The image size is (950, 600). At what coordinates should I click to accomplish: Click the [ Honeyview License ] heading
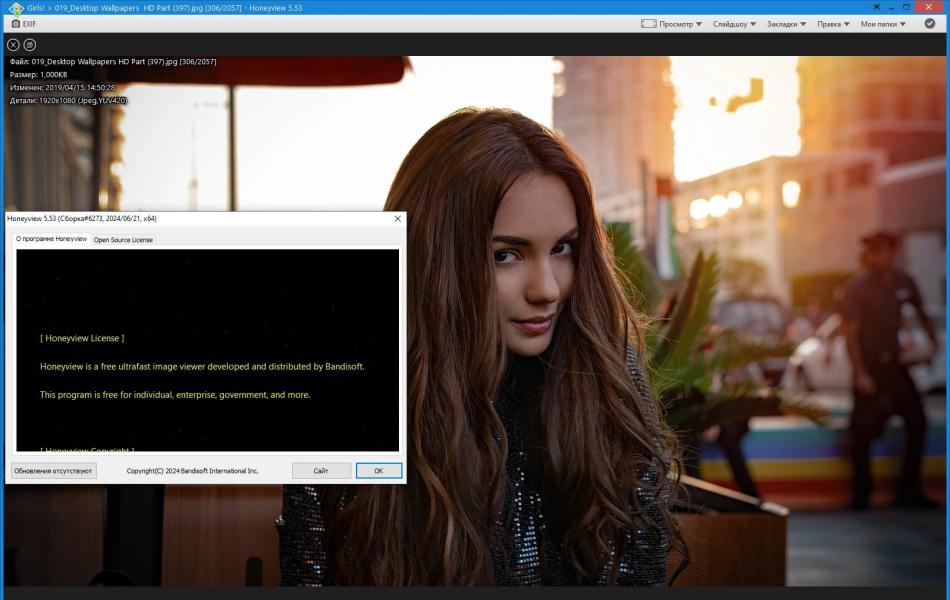point(82,338)
